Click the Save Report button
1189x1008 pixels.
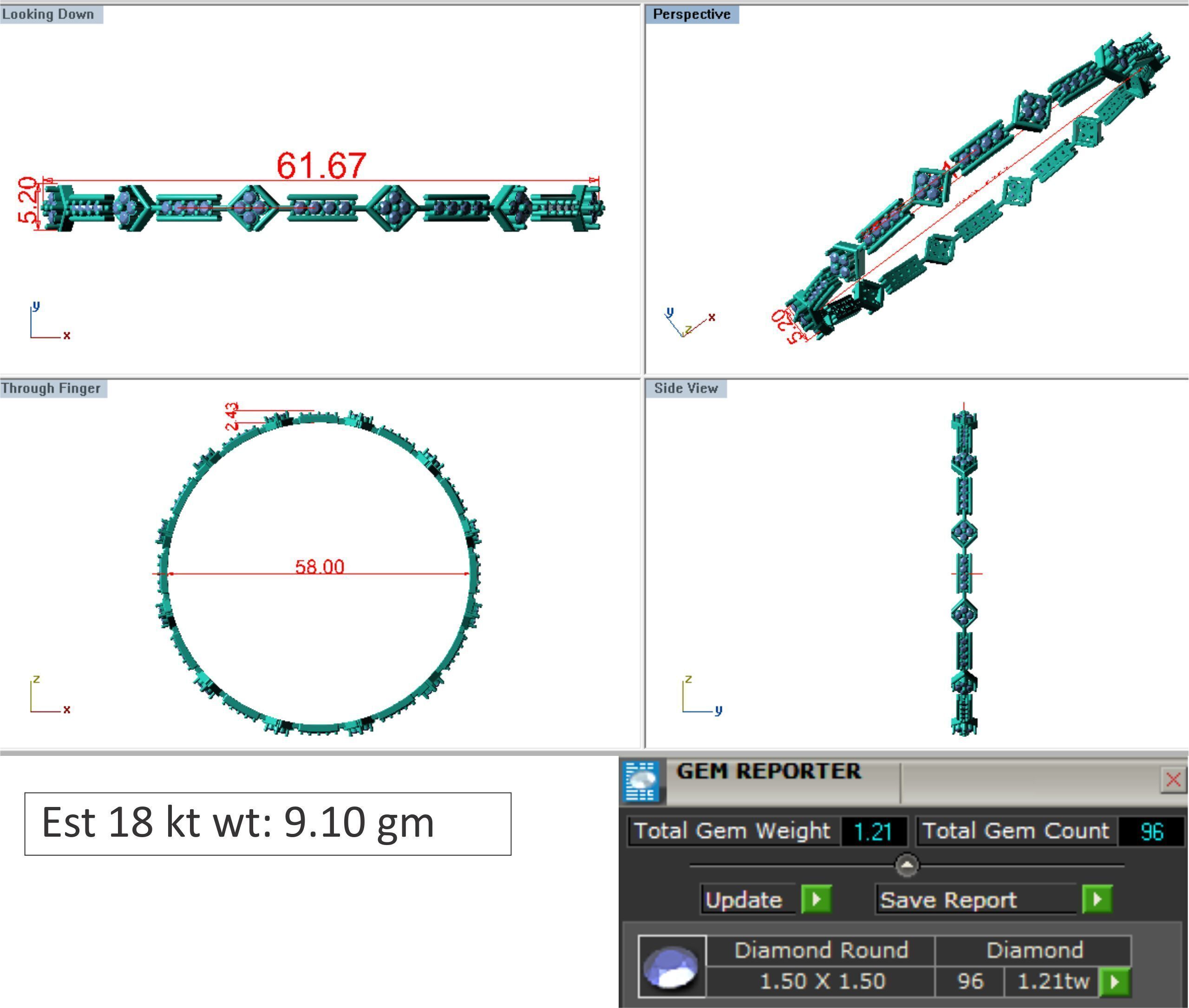click(x=949, y=900)
